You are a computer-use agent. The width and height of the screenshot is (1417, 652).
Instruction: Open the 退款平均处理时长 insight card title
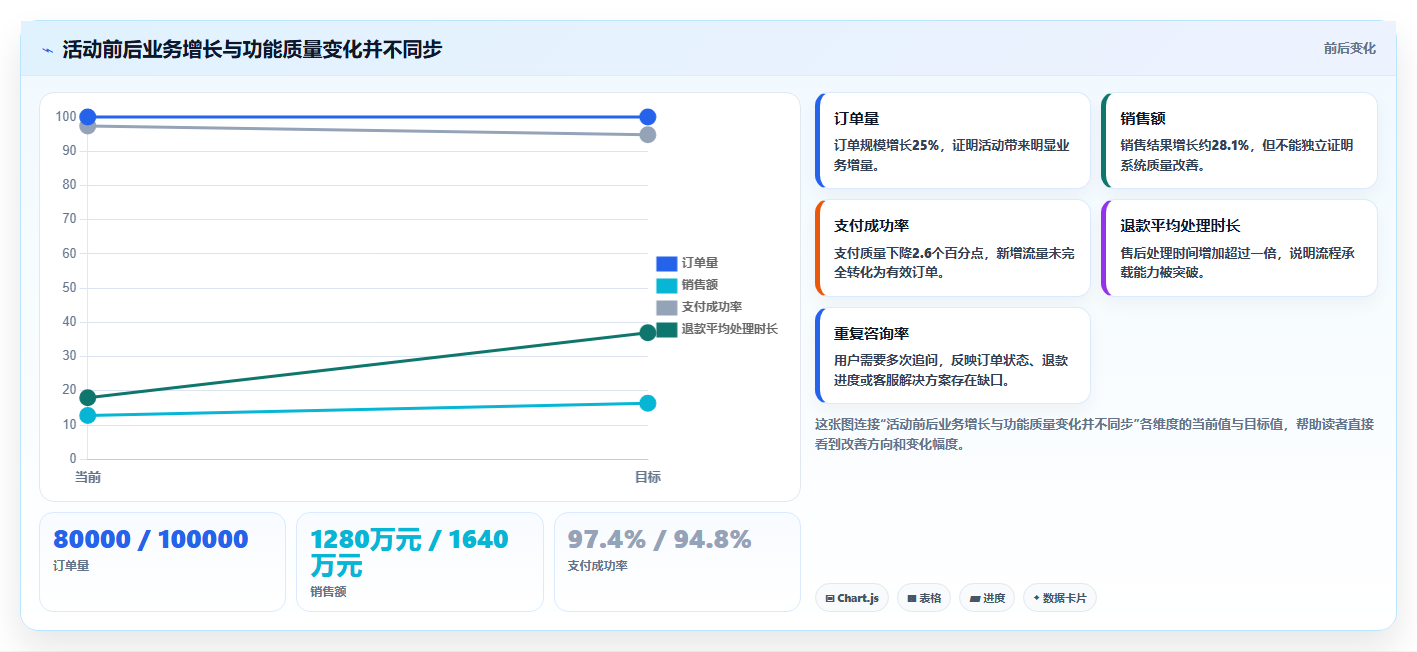click(1180, 226)
